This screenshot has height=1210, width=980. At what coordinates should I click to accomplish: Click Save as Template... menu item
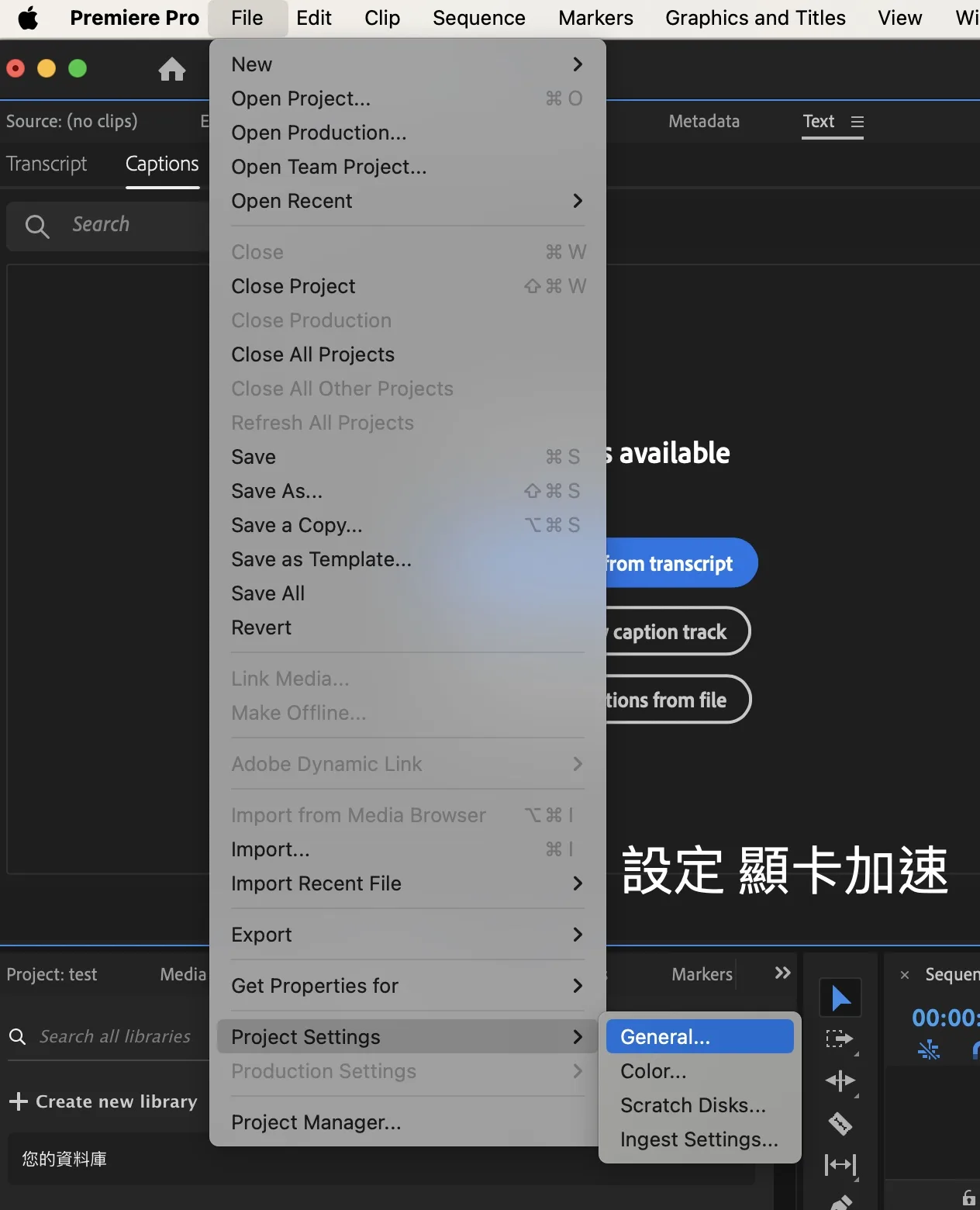[x=407, y=559]
